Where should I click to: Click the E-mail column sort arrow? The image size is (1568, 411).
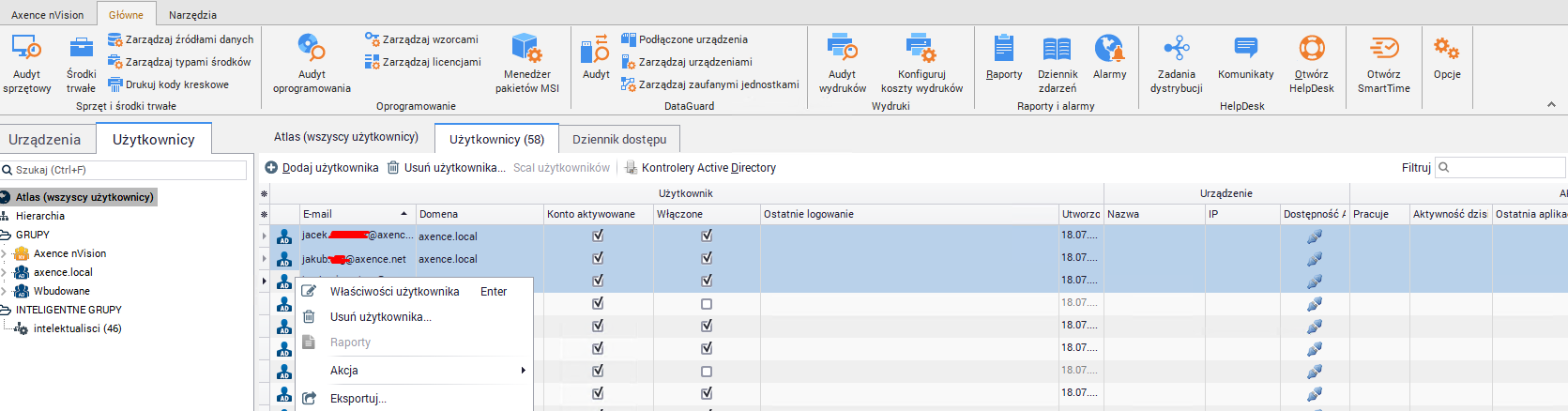click(404, 214)
